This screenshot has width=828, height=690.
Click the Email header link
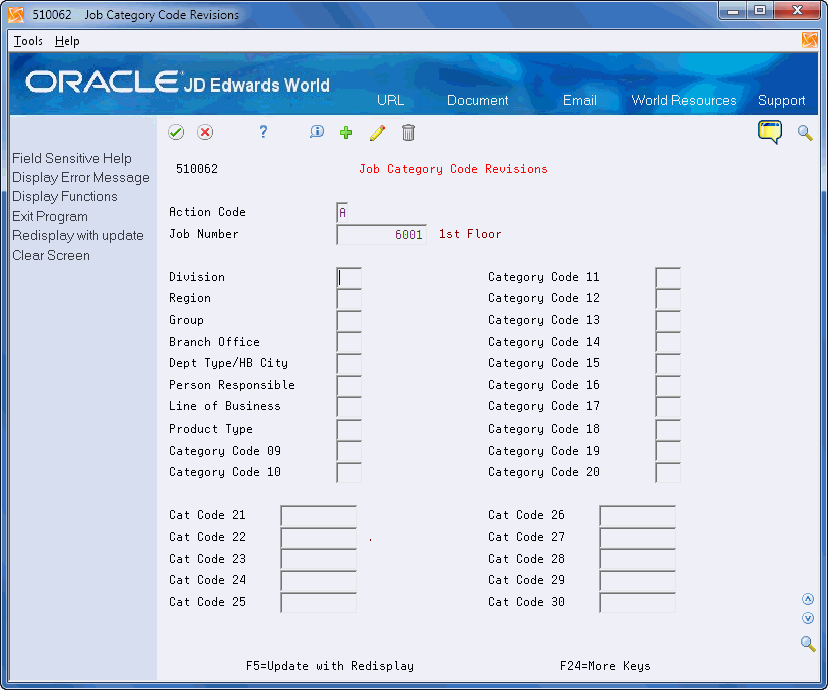coord(579,100)
